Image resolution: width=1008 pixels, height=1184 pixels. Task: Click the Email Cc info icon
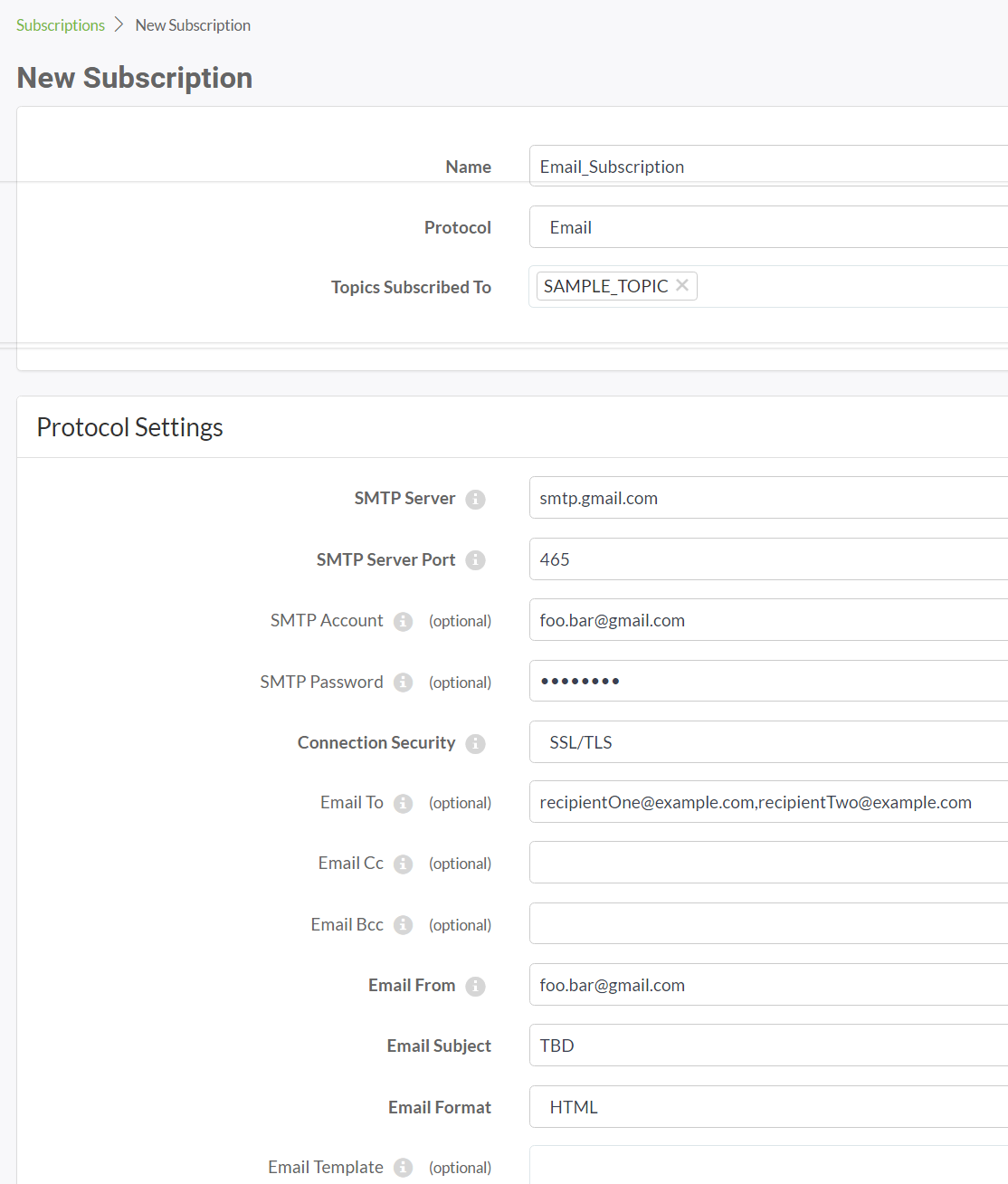404,864
